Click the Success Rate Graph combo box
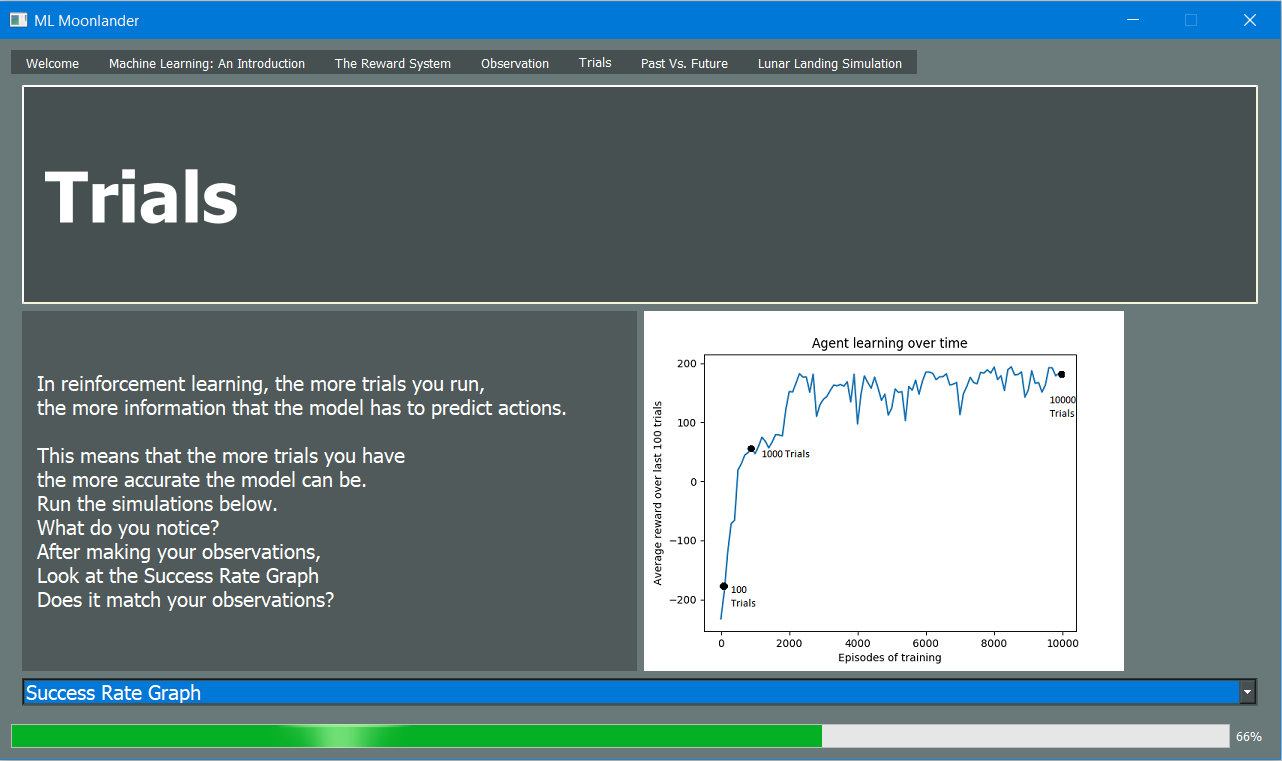The image size is (1282, 761). (x=640, y=692)
